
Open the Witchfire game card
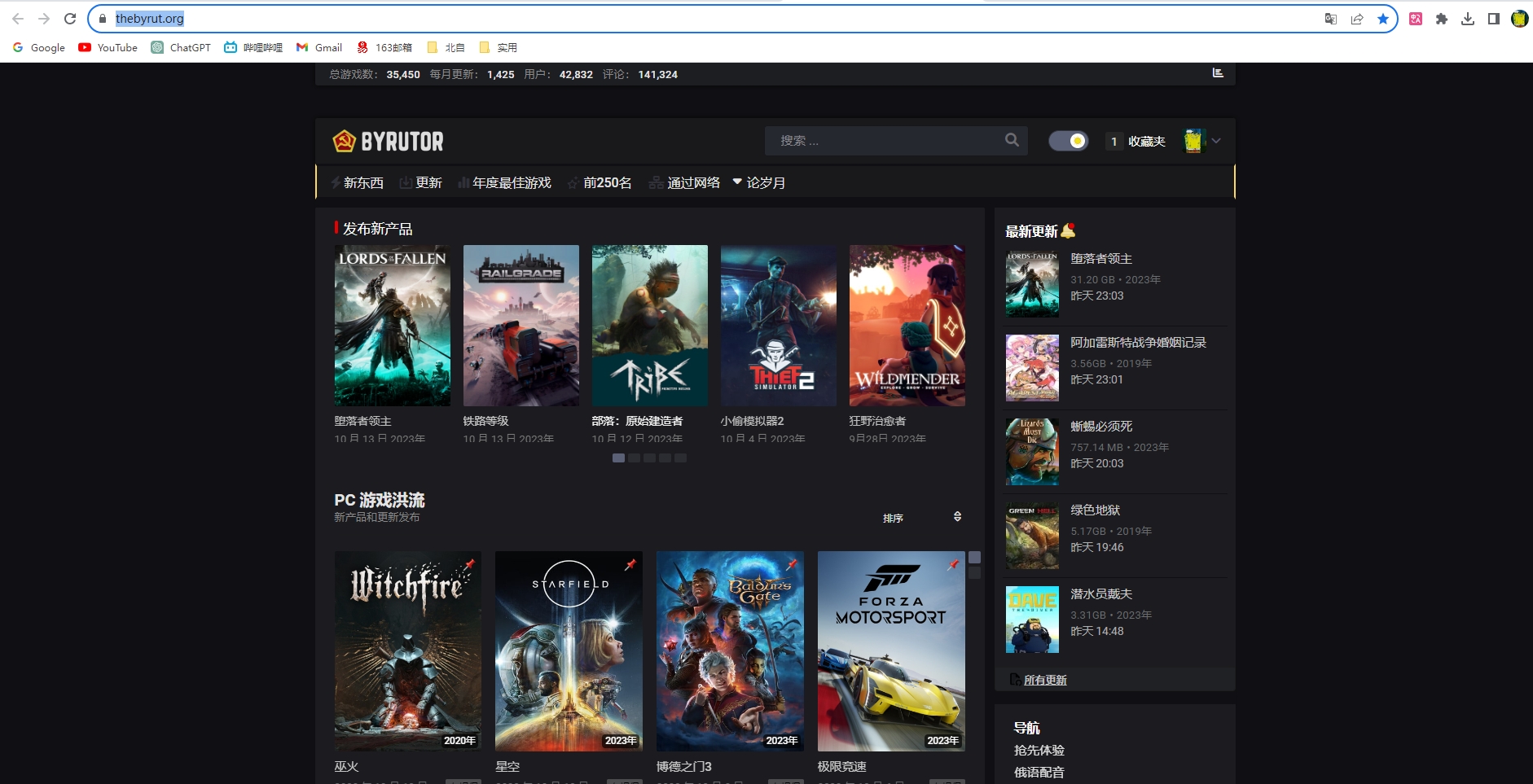pos(407,651)
